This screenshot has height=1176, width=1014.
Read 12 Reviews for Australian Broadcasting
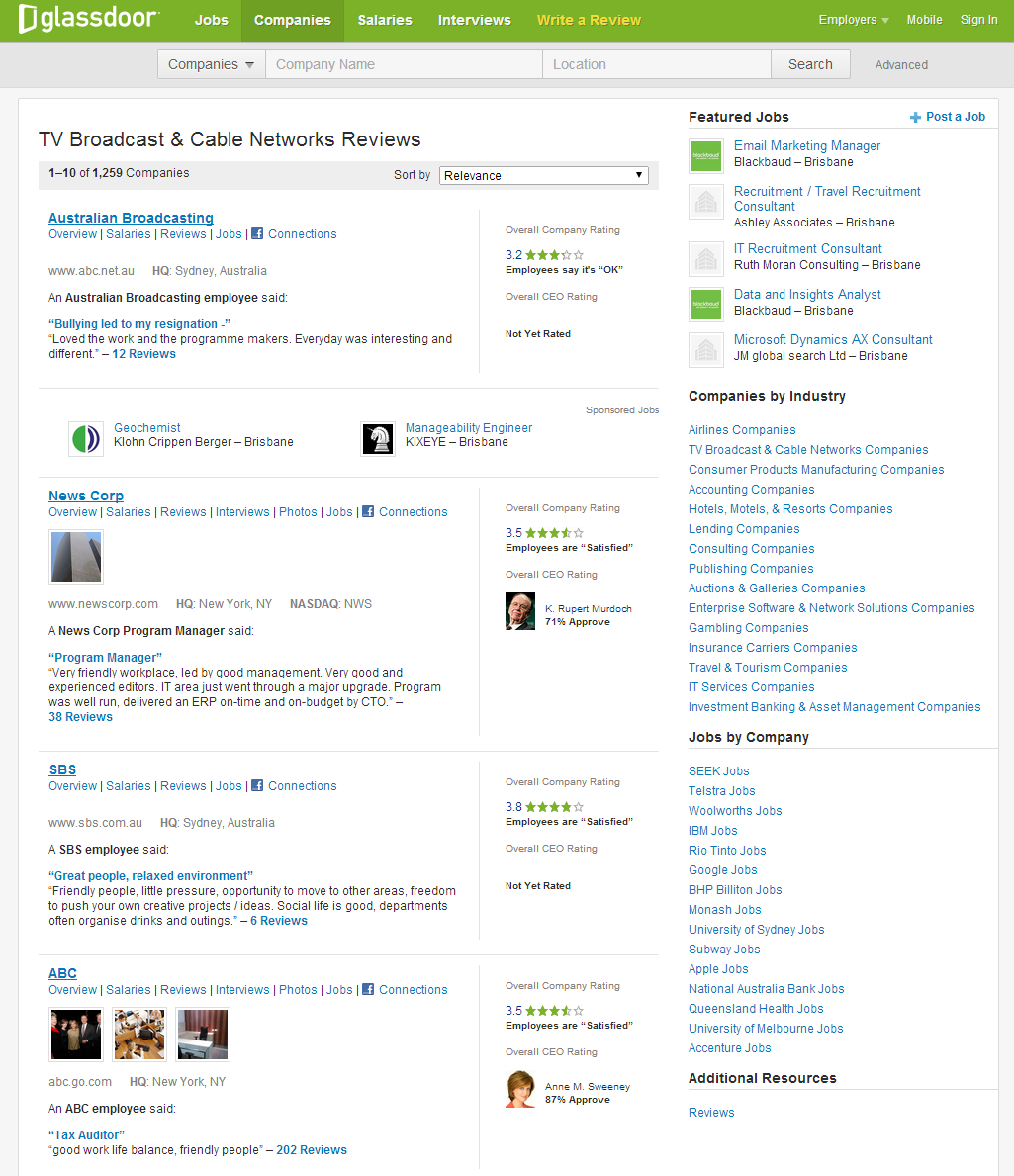pyautogui.click(x=144, y=354)
